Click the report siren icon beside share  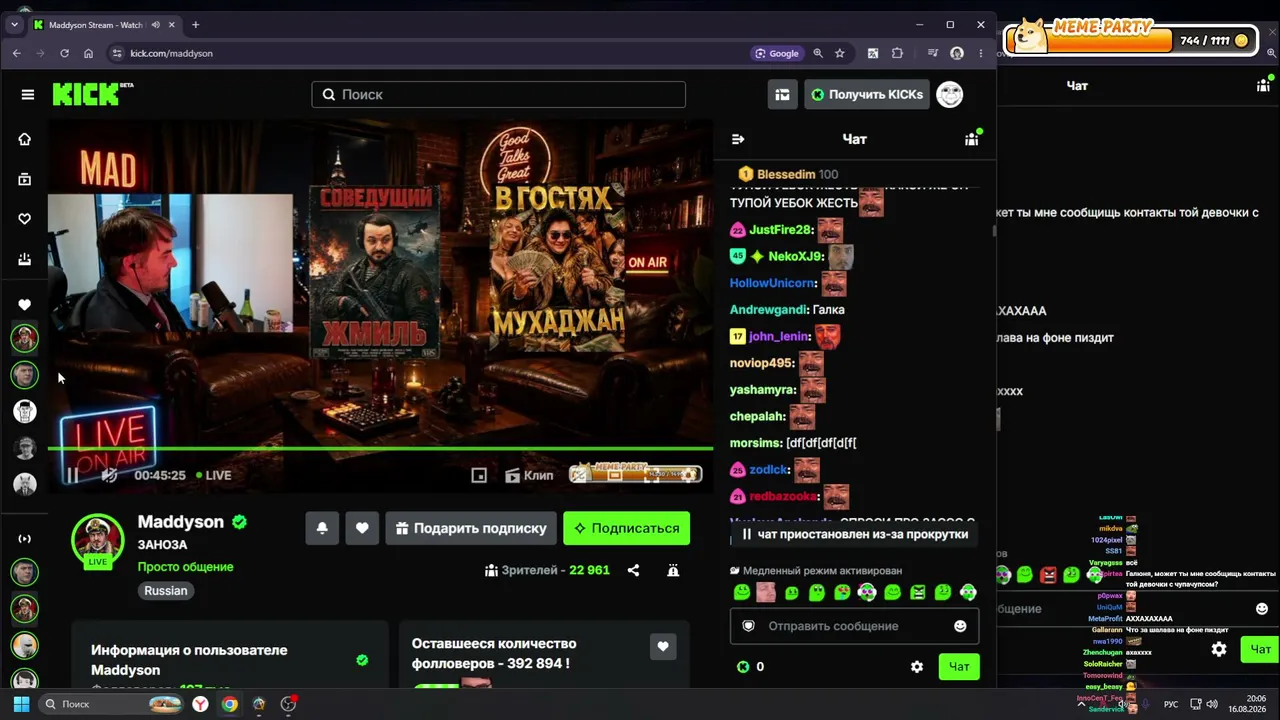673,570
